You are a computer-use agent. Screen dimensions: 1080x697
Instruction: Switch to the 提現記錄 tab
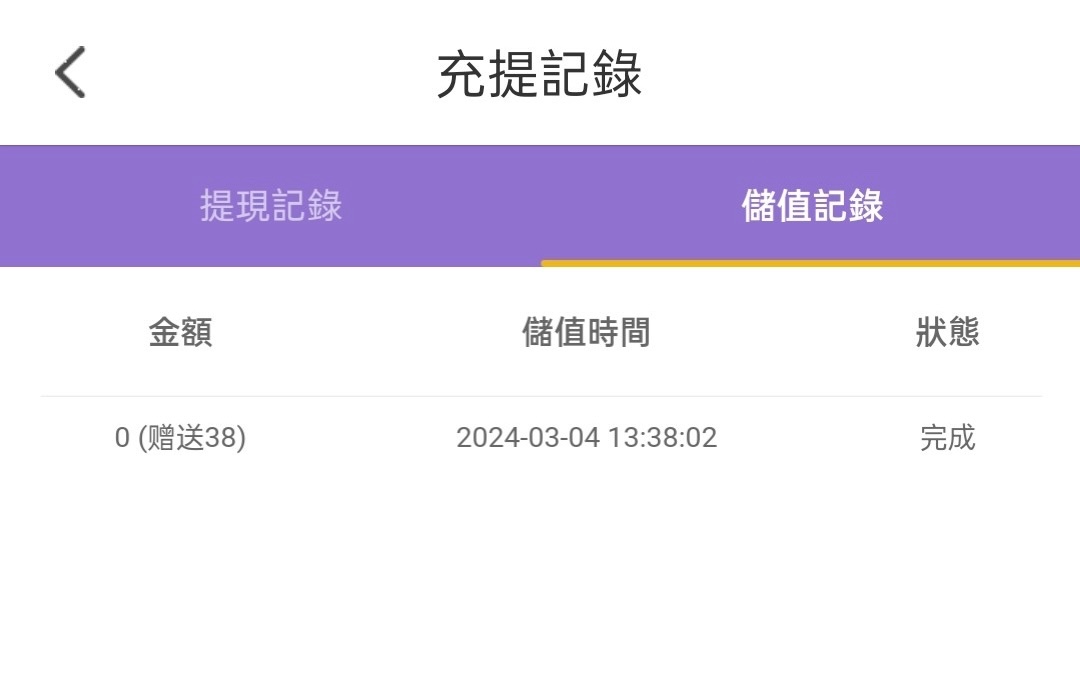click(x=271, y=206)
